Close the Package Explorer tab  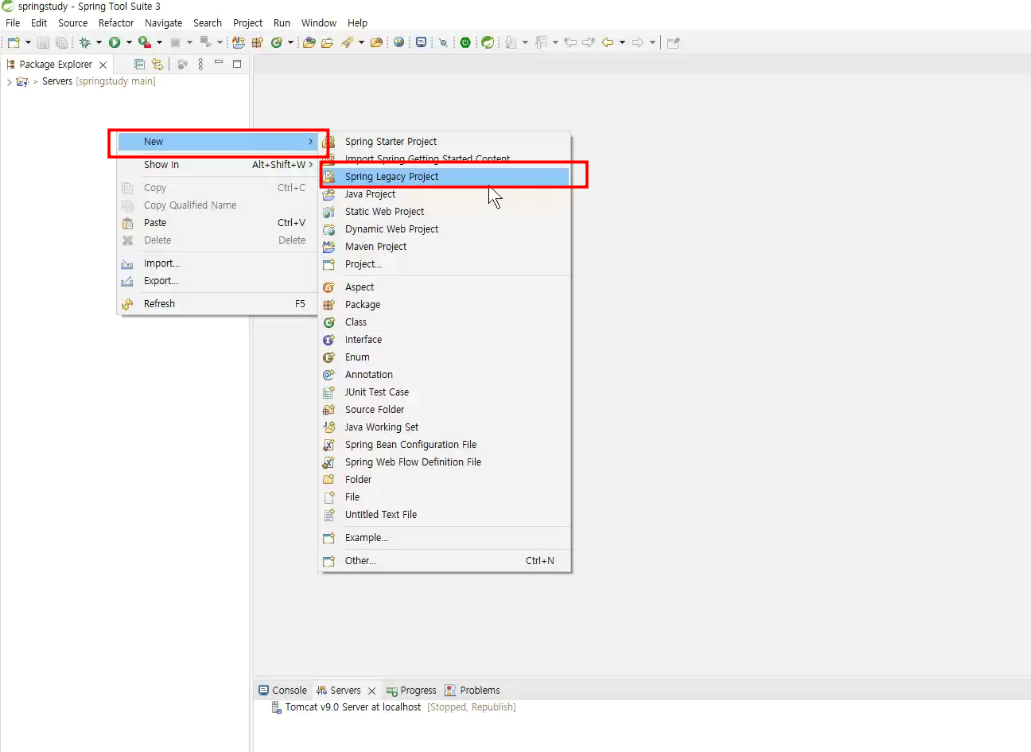coord(103,64)
